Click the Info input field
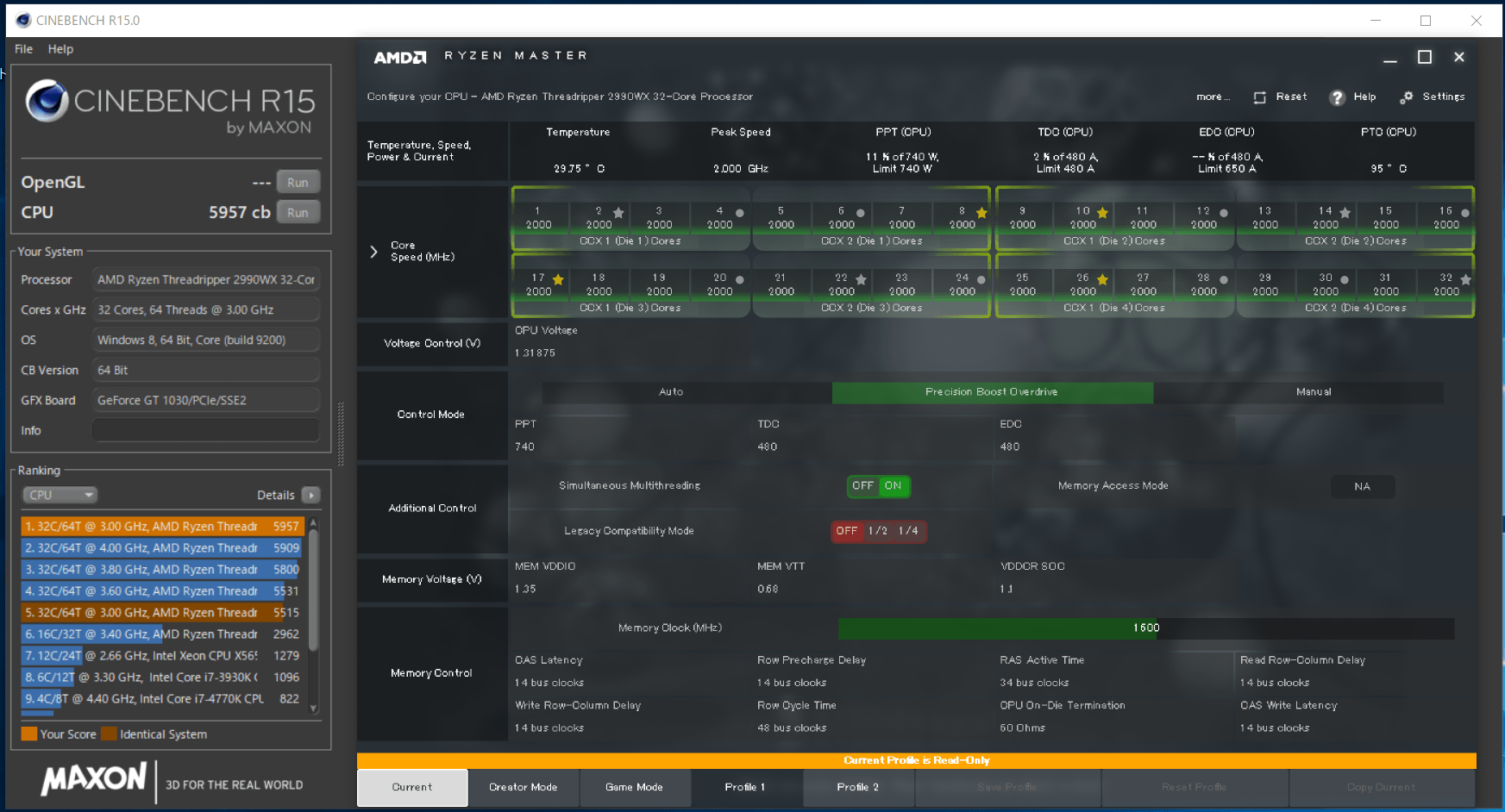The image size is (1505, 812). point(206,430)
